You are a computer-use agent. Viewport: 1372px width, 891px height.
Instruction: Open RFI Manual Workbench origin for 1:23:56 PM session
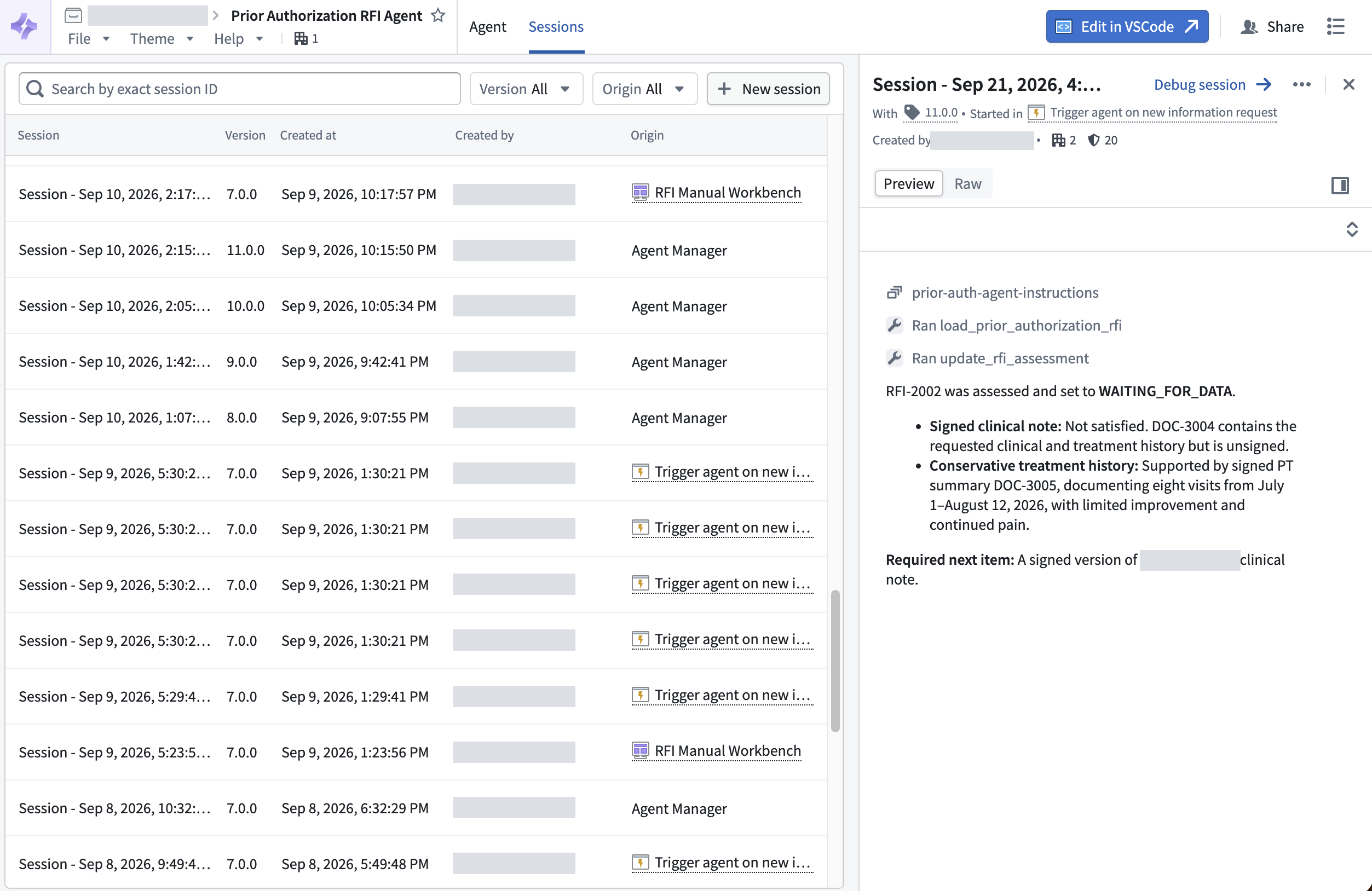tap(716, 751)
